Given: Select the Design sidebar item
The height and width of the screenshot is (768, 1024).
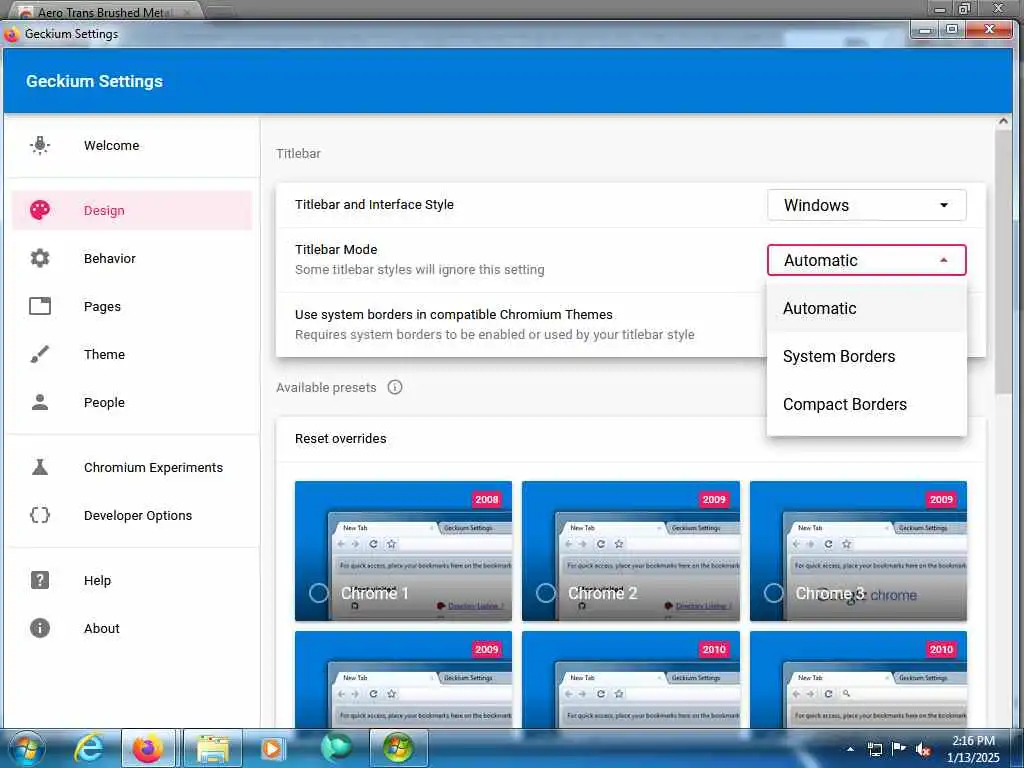Looking at the screenshot, I should [x=133, y=210].
